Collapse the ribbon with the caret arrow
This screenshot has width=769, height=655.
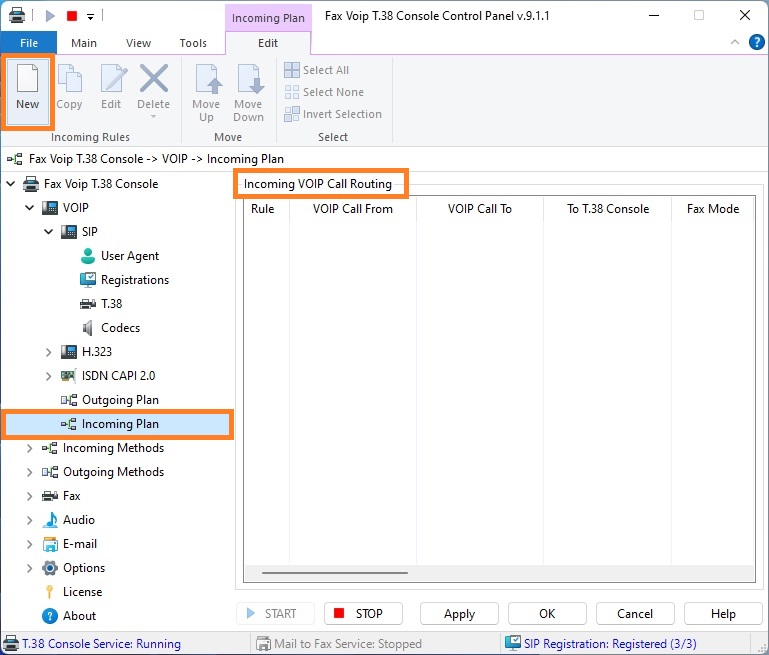[x=735, y=42]
